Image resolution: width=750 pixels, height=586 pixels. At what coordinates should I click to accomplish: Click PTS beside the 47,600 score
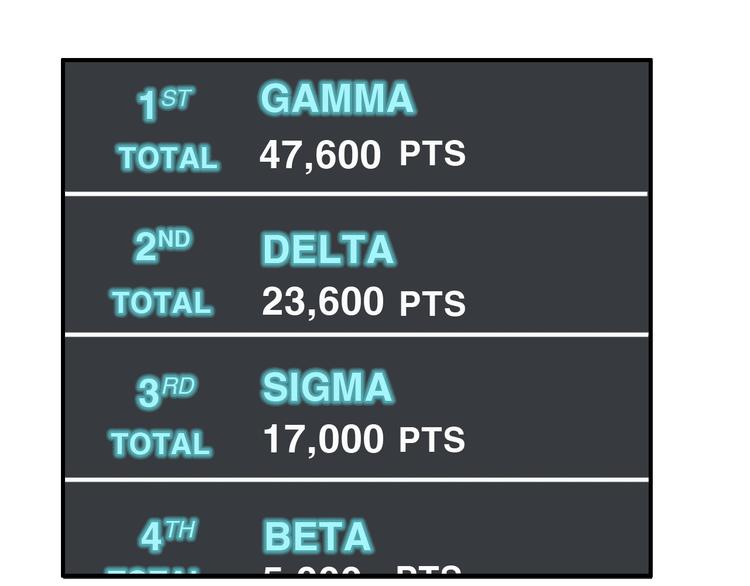432,154
